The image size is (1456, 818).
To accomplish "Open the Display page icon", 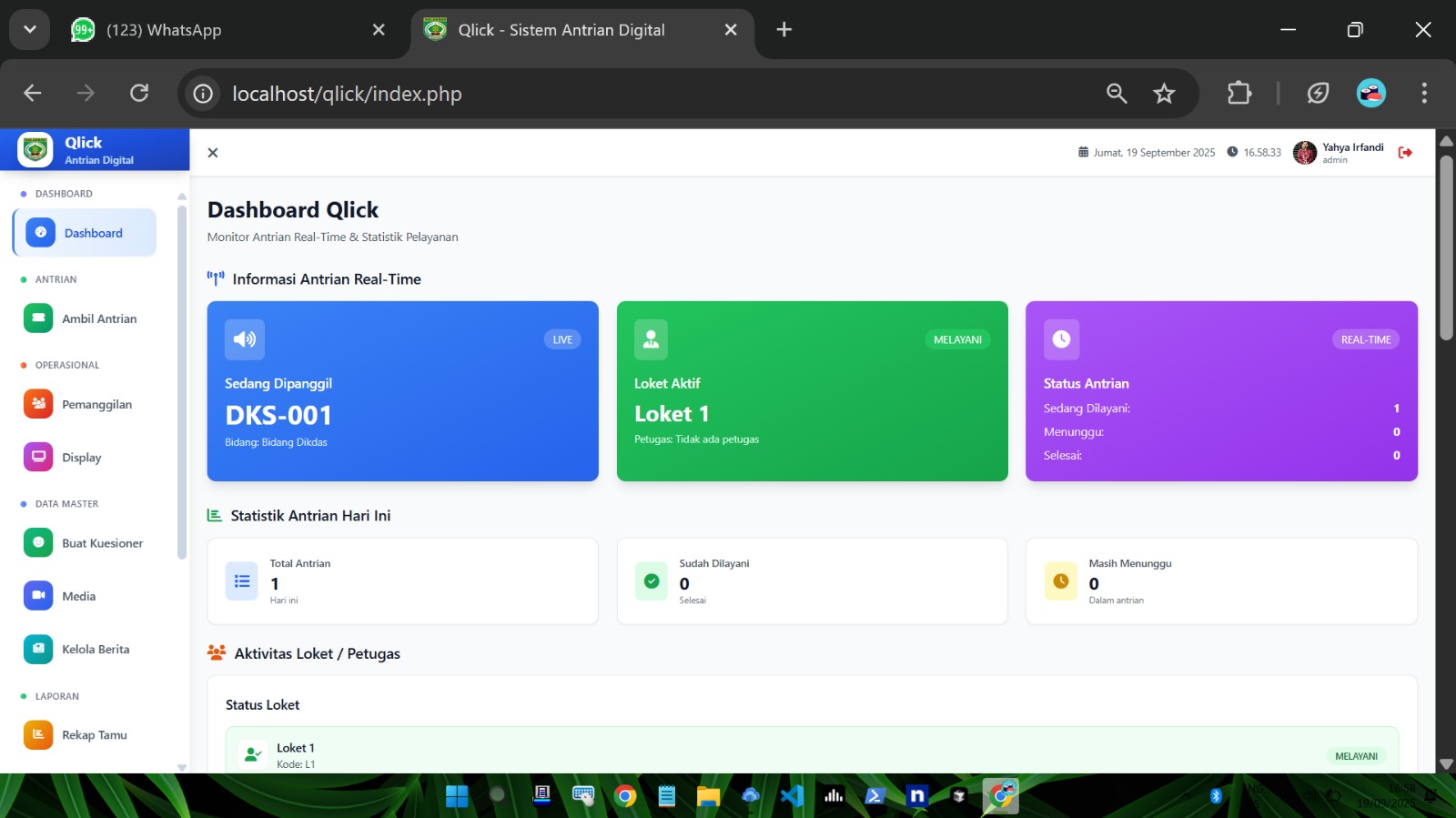I will point(38,457).
